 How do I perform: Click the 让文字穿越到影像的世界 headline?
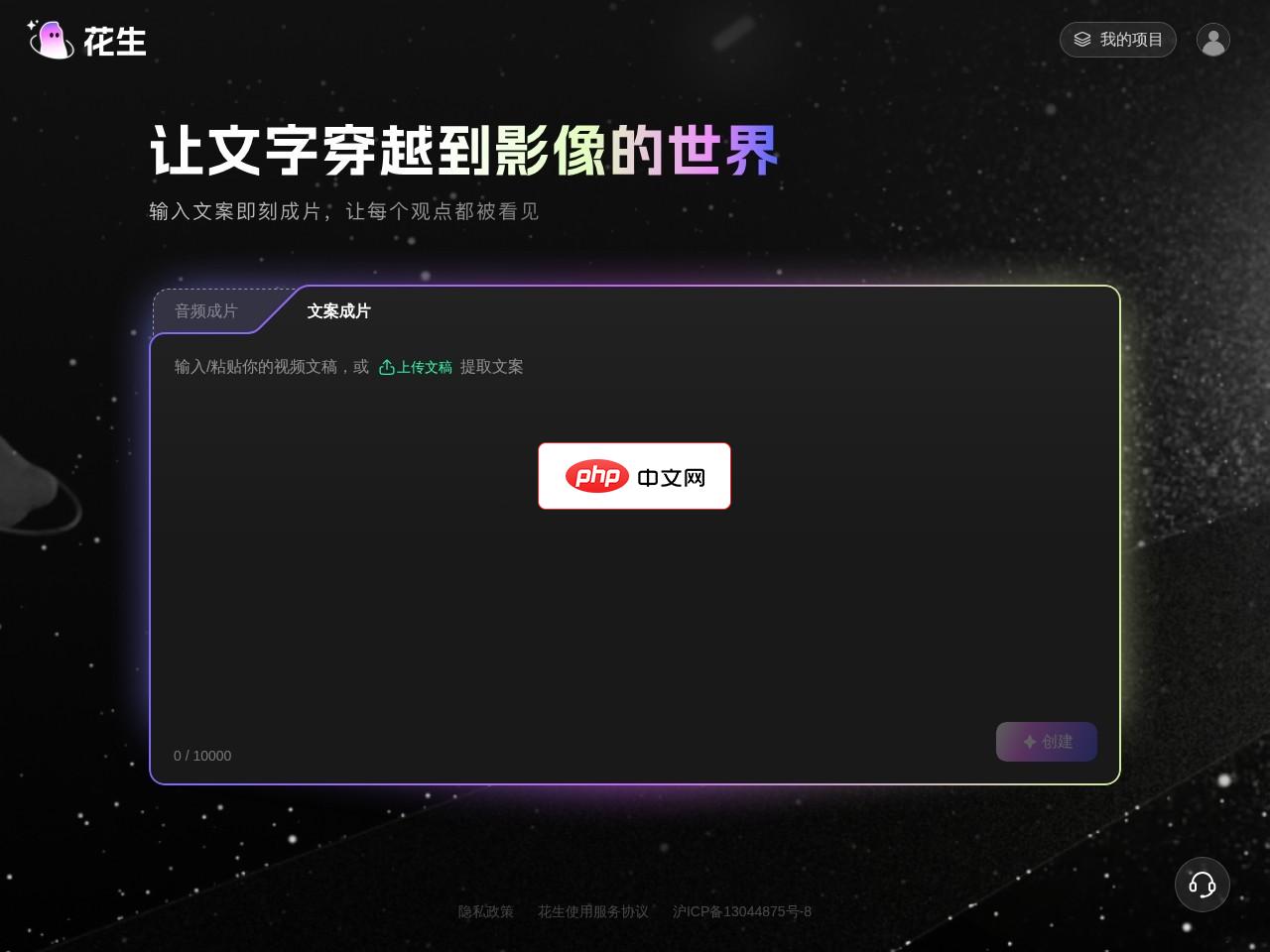(x=464, y=151)
